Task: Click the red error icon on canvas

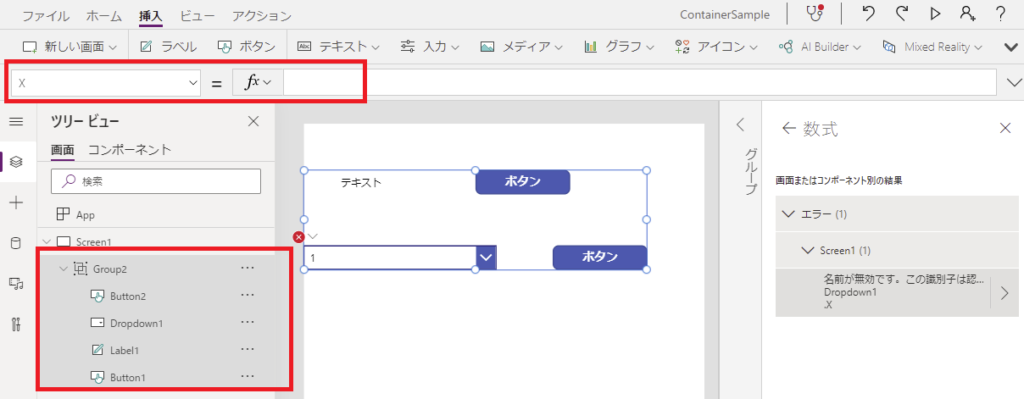Action: click(299, 237)
